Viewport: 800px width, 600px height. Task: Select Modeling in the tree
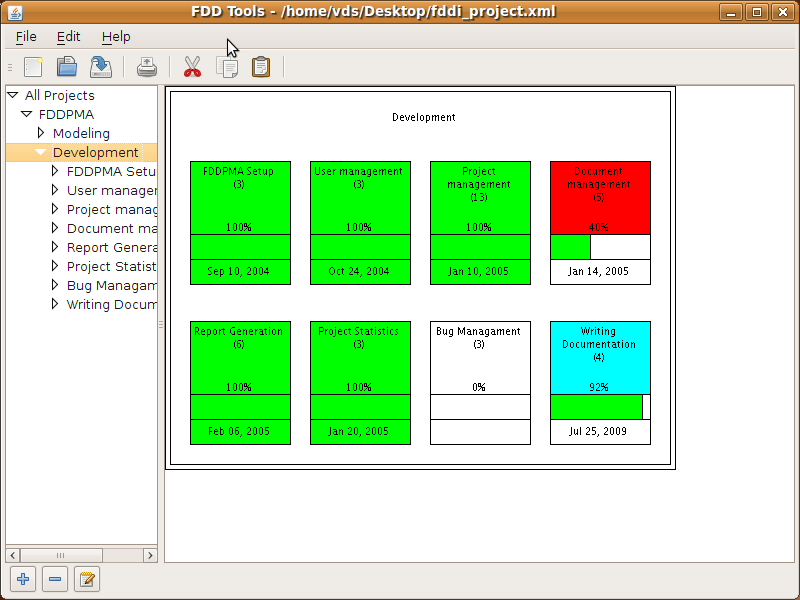pyautogui.click(x=81, y=133)
